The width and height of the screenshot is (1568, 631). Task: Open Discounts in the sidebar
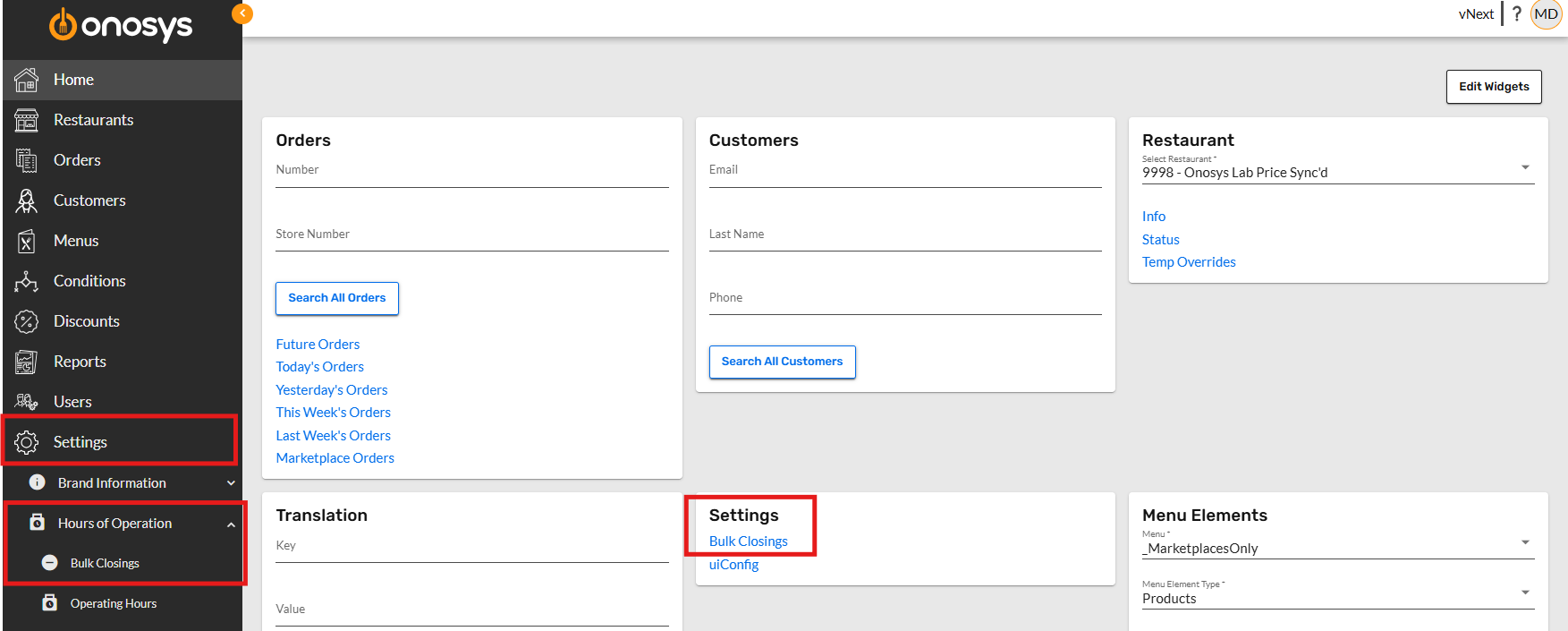tap(123, 321)
